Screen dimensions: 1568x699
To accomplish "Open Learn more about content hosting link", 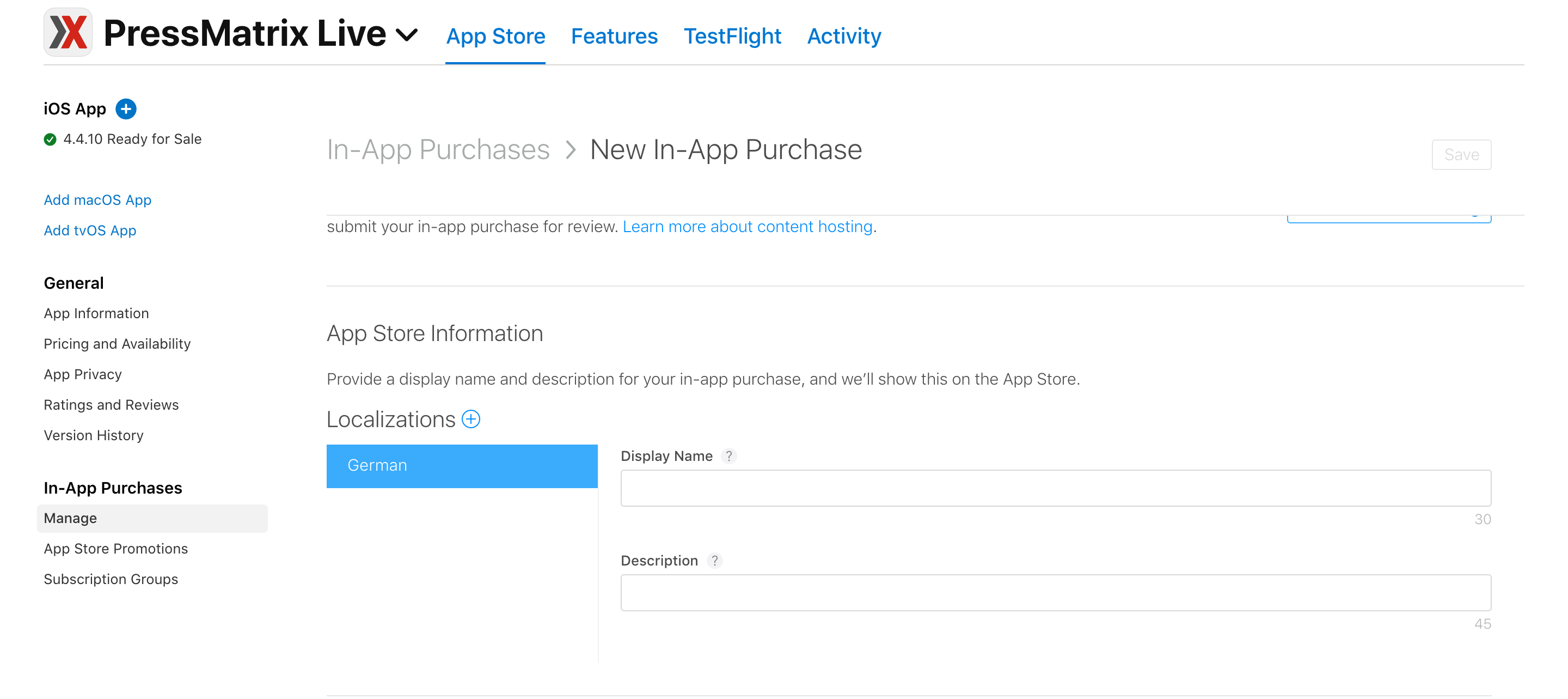I will pos(748,227).
